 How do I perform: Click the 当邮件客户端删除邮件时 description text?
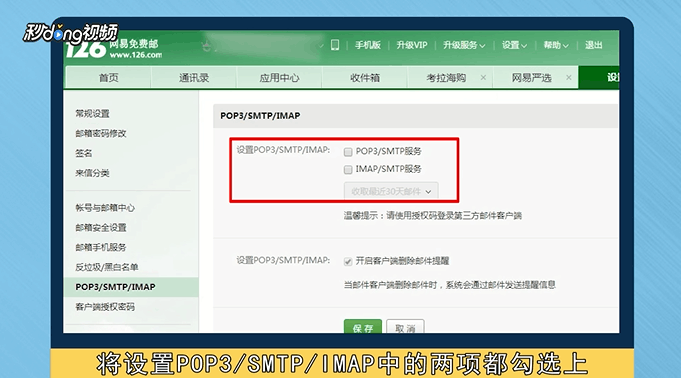pos(450,285)
